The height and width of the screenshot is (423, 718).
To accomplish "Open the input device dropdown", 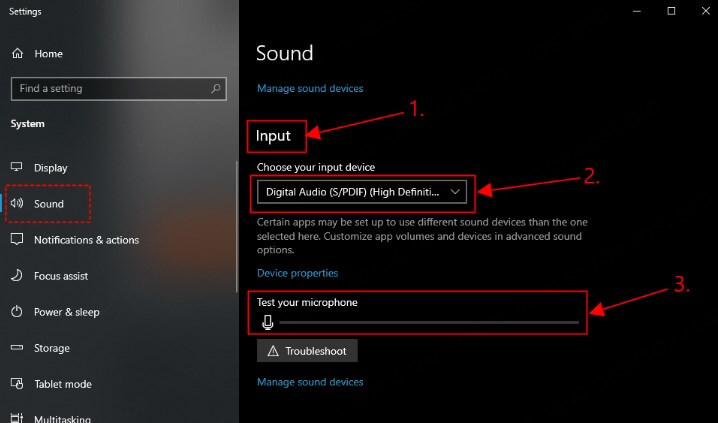I will click(361, 191).
